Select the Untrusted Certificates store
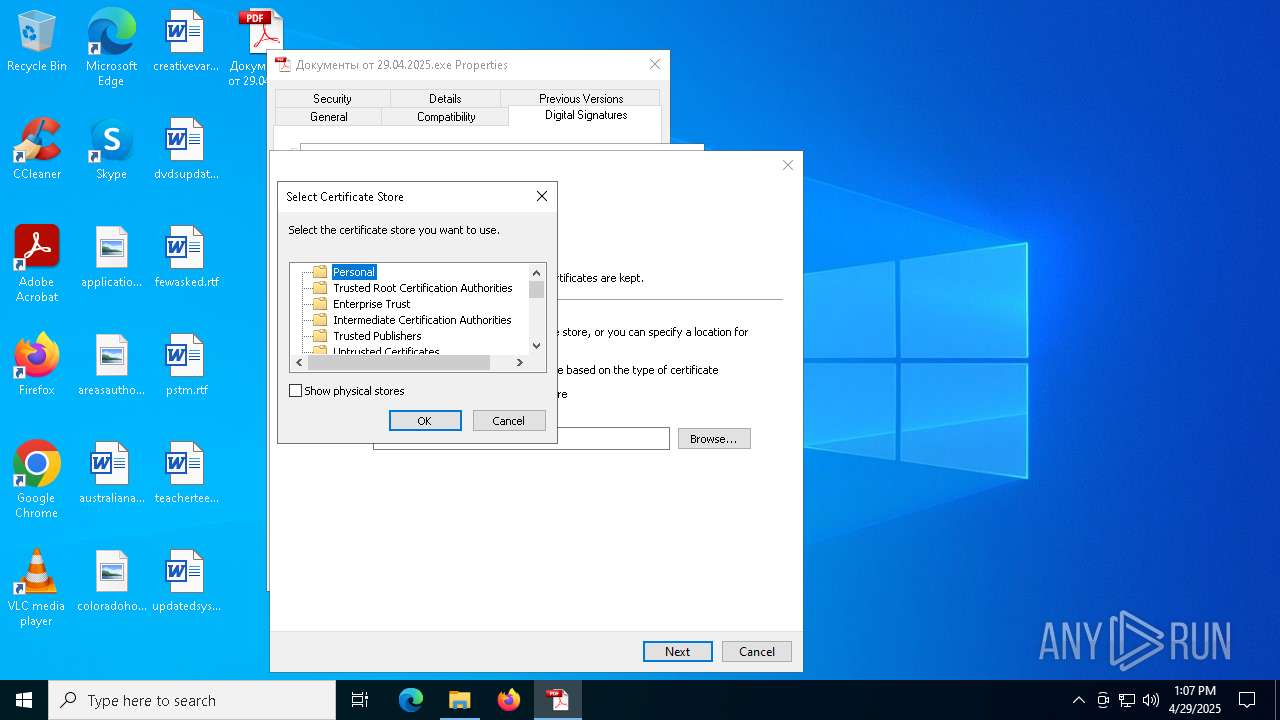Image resolution: width=1280 pixels, height=720 pixels. [x=386, y=351]
